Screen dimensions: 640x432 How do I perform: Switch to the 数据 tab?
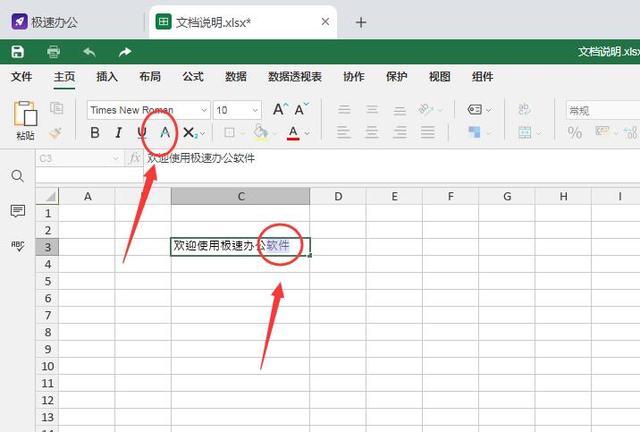pos(236,76)
